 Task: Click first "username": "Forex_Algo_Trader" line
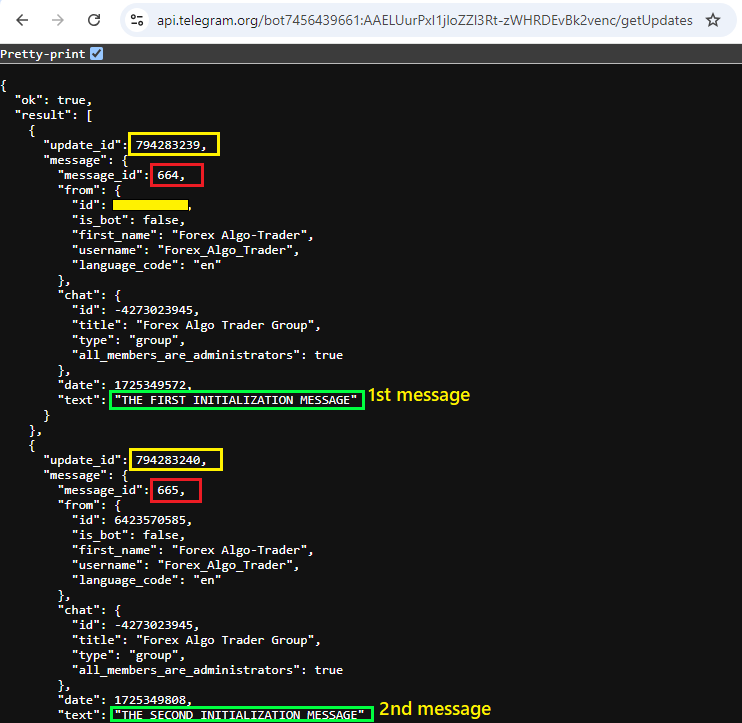(x=186, y=250)
